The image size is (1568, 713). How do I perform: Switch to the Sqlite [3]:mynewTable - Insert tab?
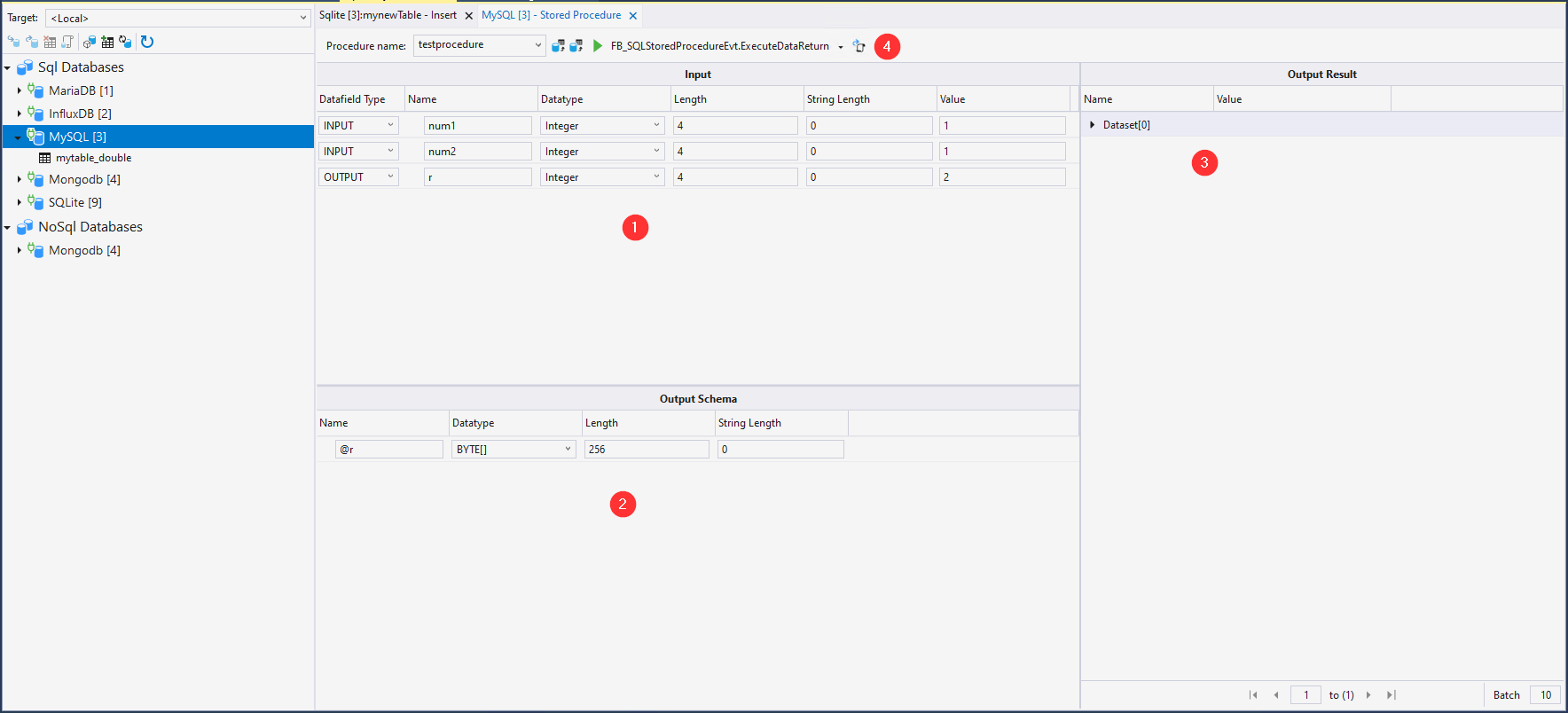388,15
